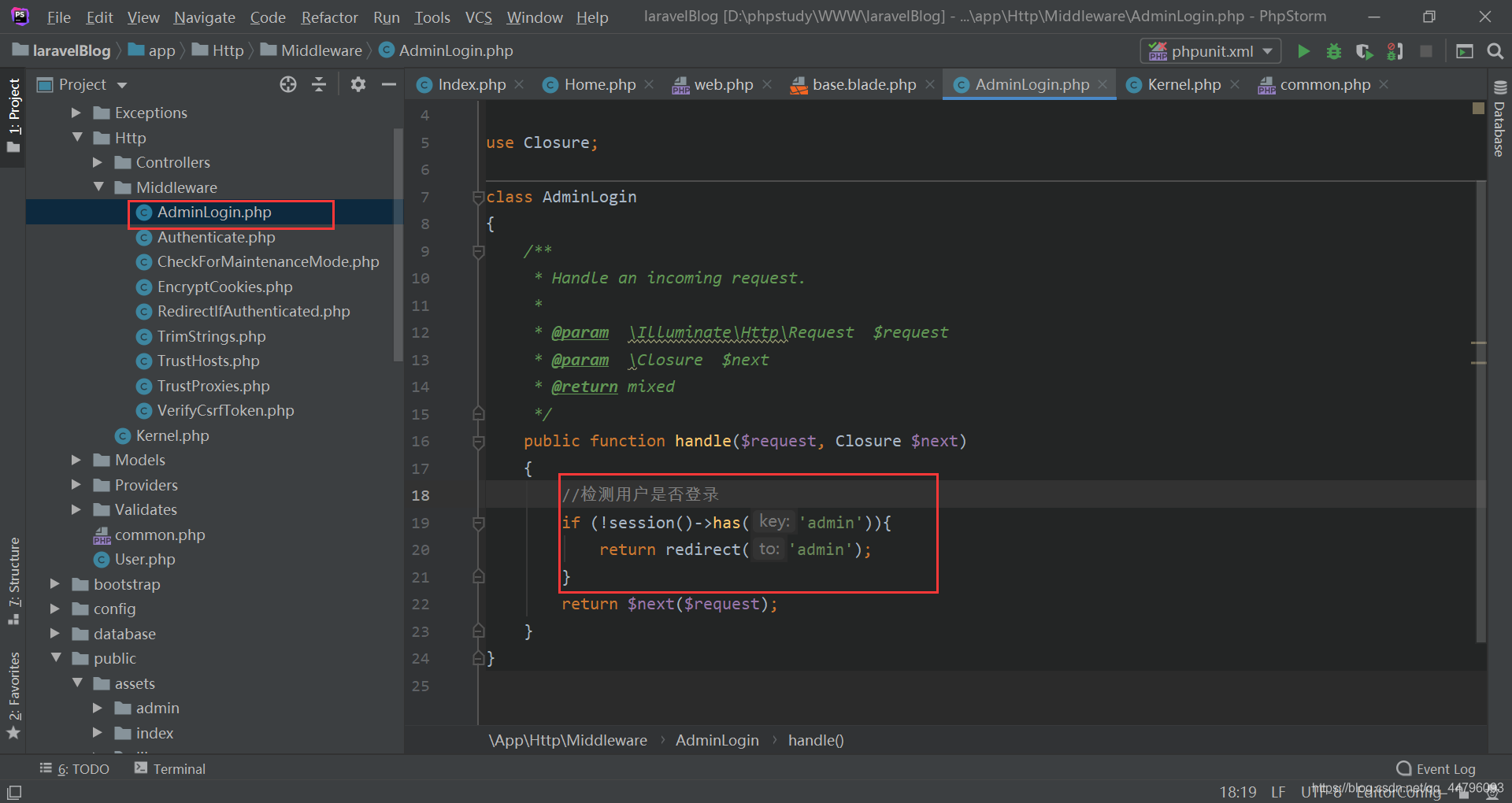Open Authenticate.php in project tree
This screenshot has width=1512, height=803.
(x=216, y=237)
